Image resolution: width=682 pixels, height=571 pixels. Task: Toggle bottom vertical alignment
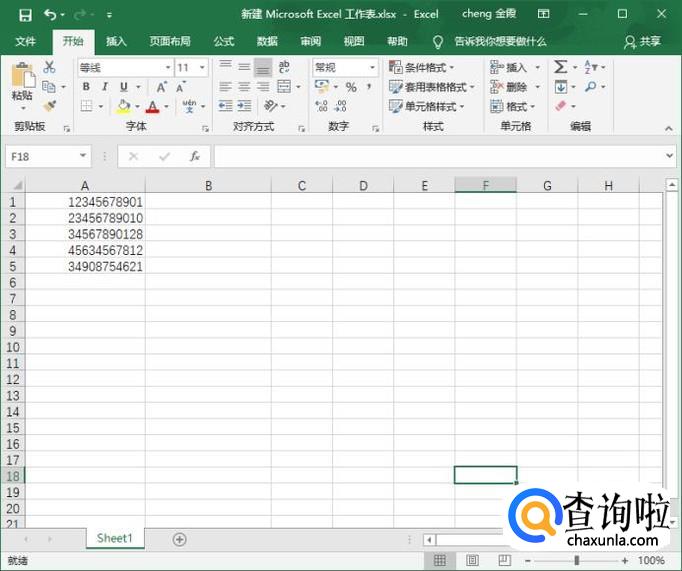[x=263, y=67]
